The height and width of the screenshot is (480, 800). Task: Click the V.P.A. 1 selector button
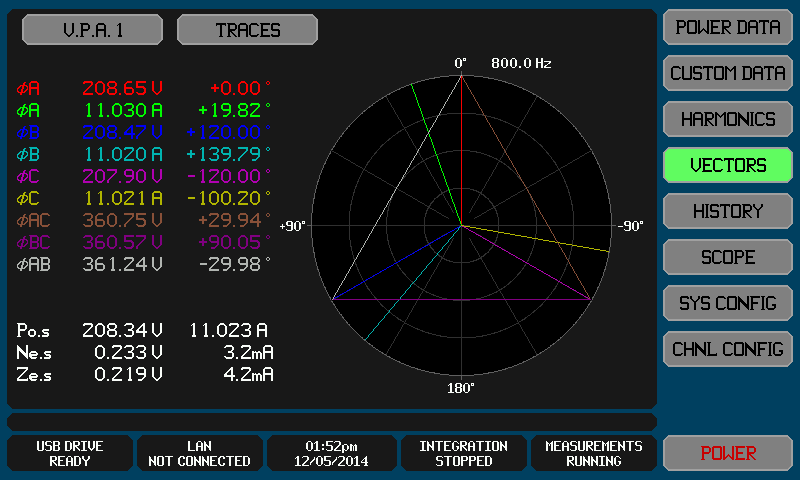(92, 30)
